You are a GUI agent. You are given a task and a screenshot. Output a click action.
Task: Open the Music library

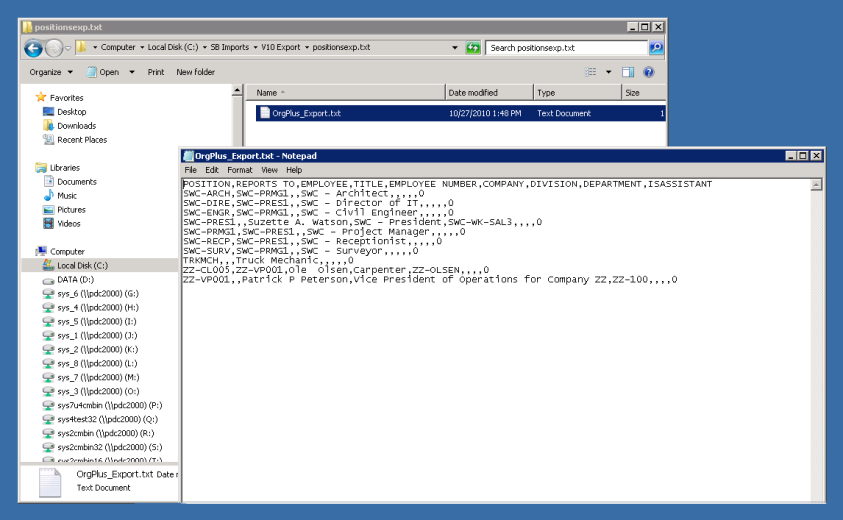(x=67, y=196)
